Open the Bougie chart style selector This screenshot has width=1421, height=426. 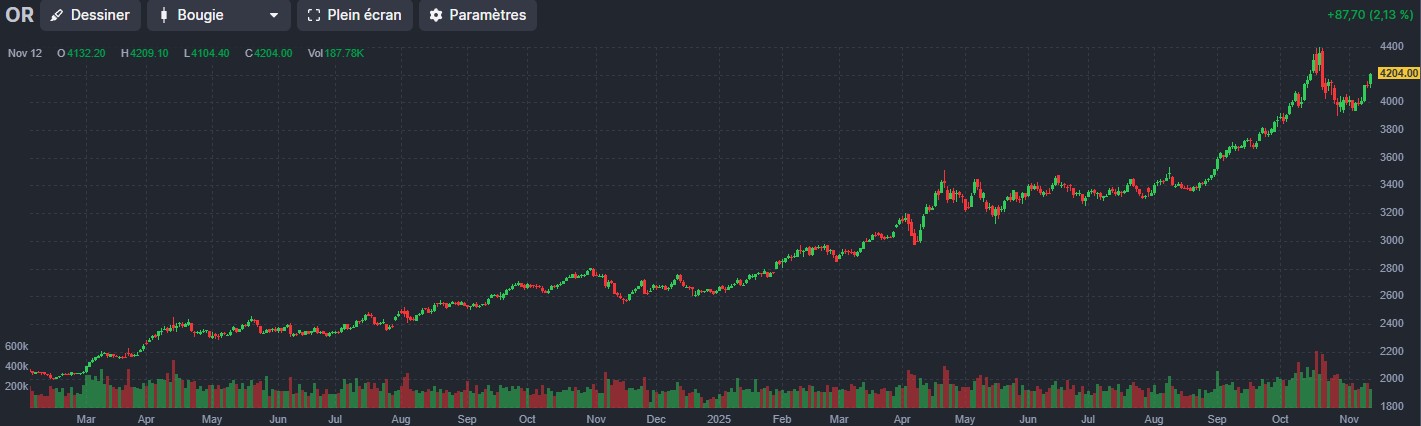click(x=218, y=16)
